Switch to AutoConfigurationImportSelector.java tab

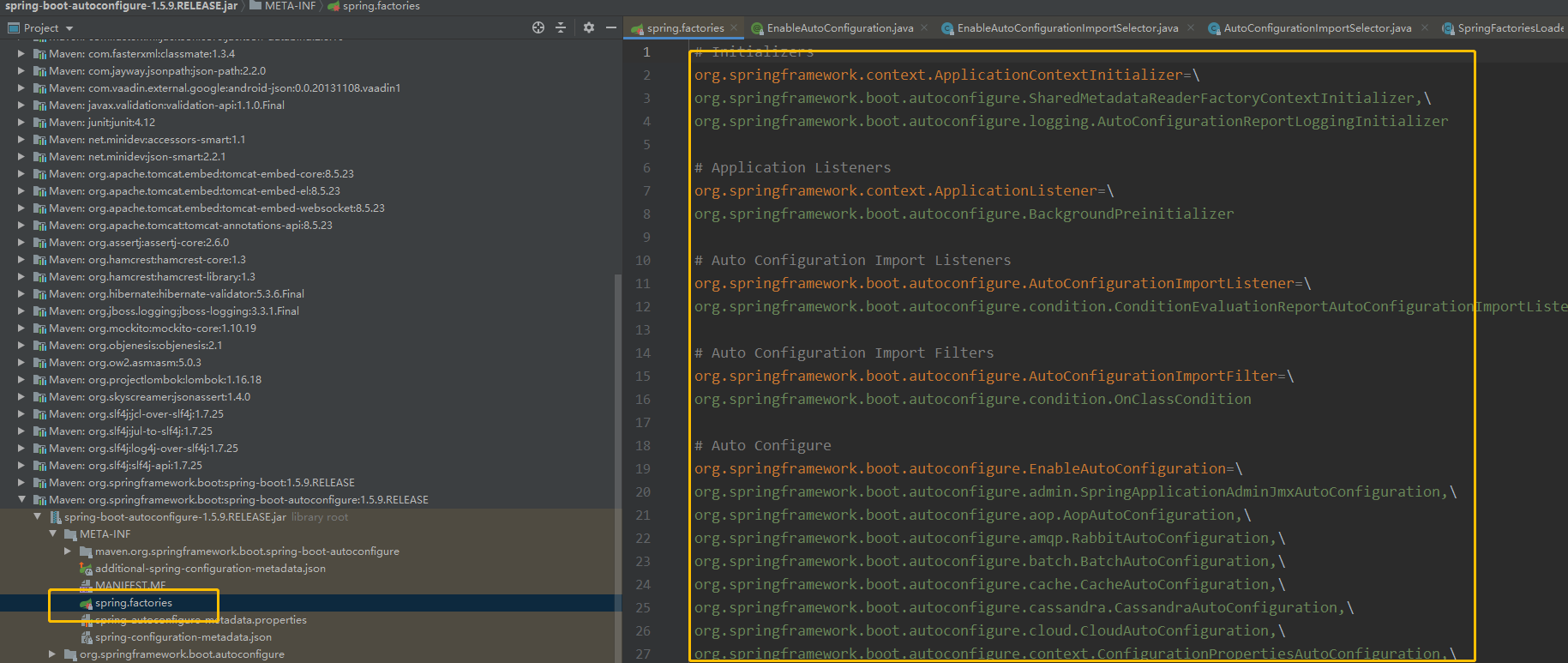click(1317, 28)
